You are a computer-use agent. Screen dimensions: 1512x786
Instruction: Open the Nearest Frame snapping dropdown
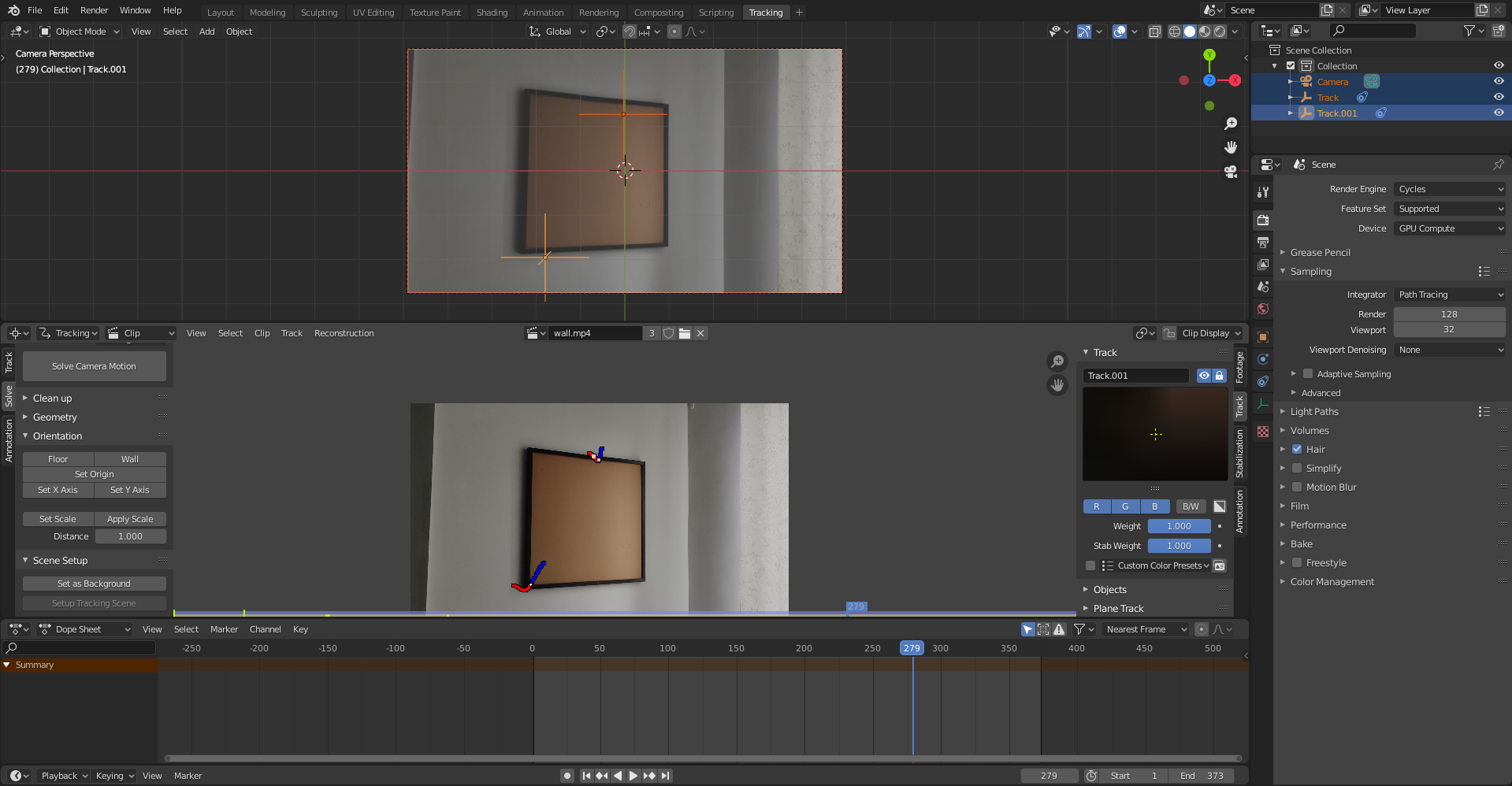(1146, 629)
